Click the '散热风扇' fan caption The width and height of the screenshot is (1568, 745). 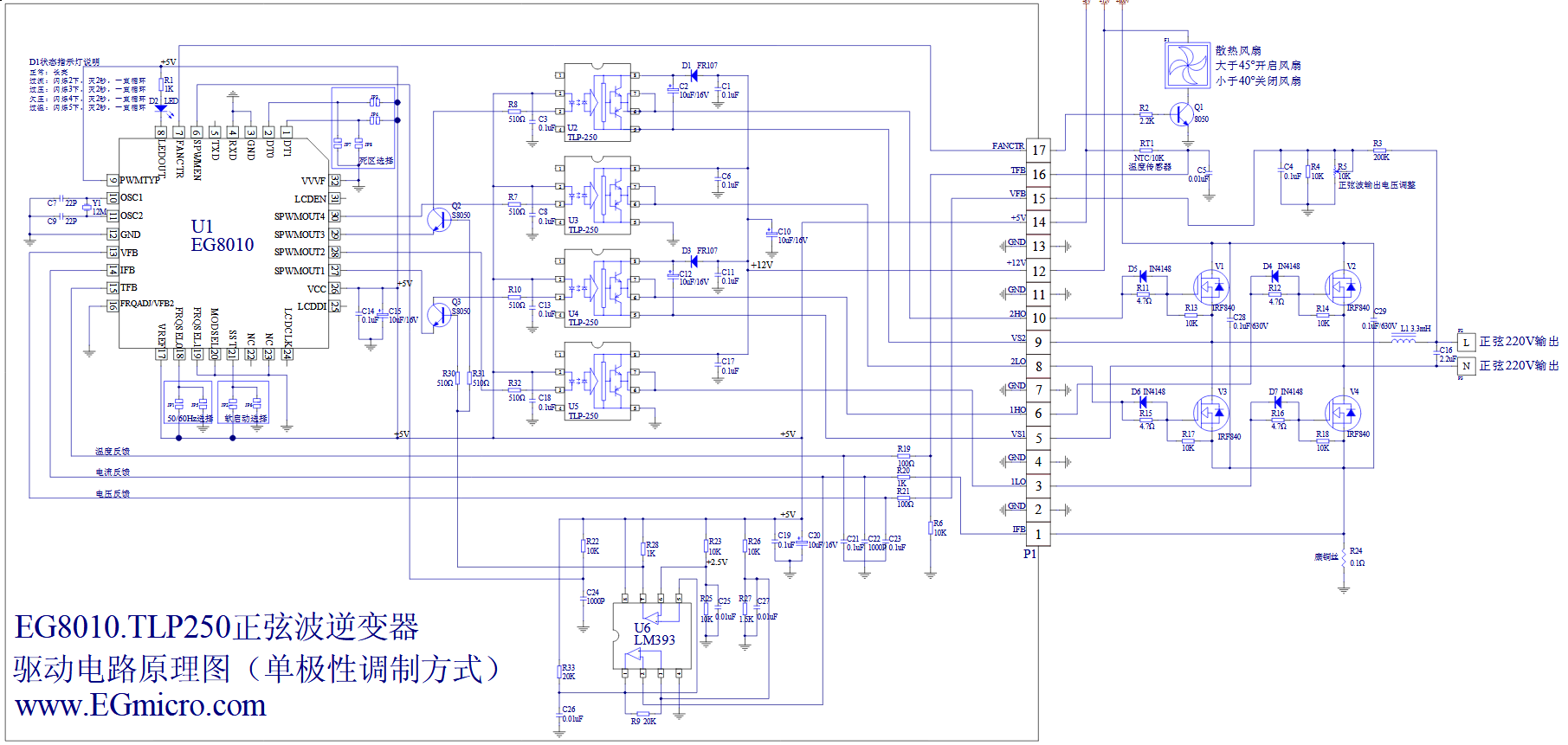tap(1238, 51)
